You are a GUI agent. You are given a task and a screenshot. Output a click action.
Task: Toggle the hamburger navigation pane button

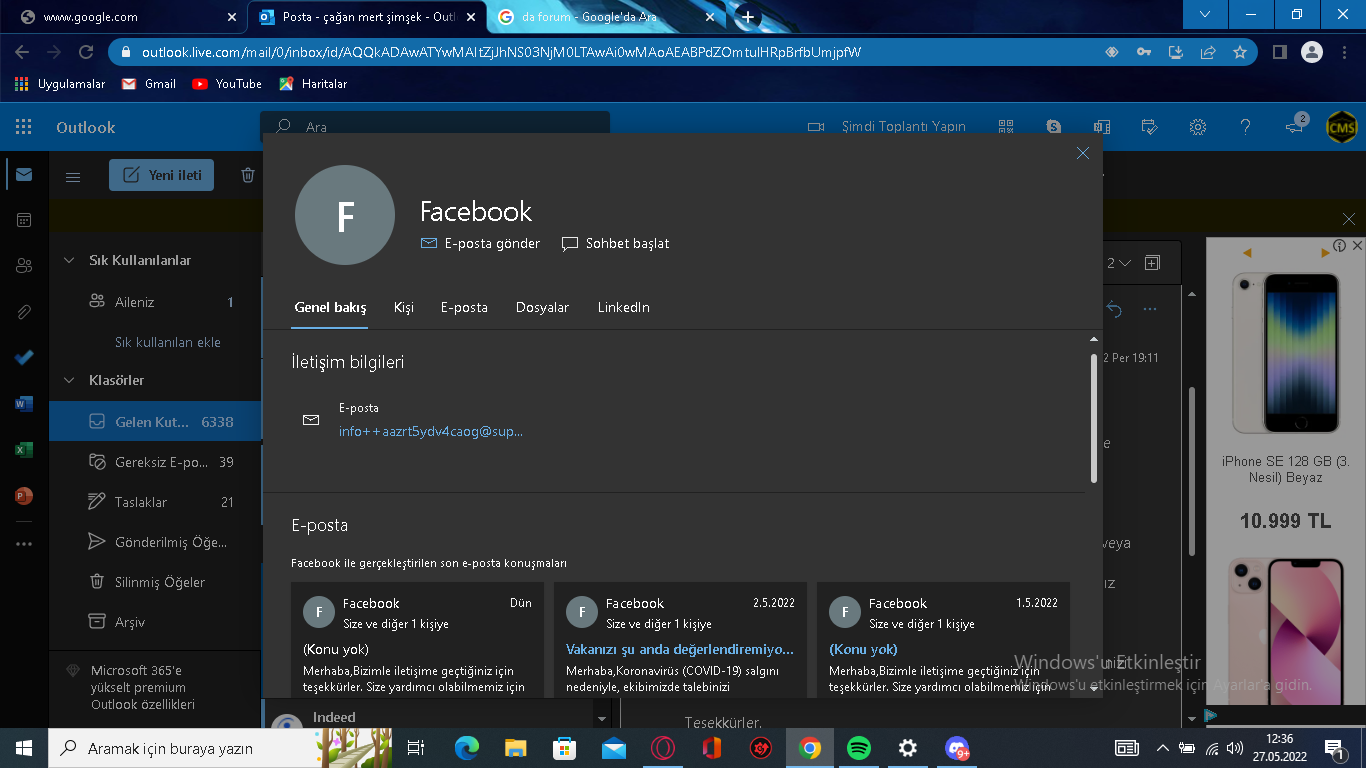point(73,176)
